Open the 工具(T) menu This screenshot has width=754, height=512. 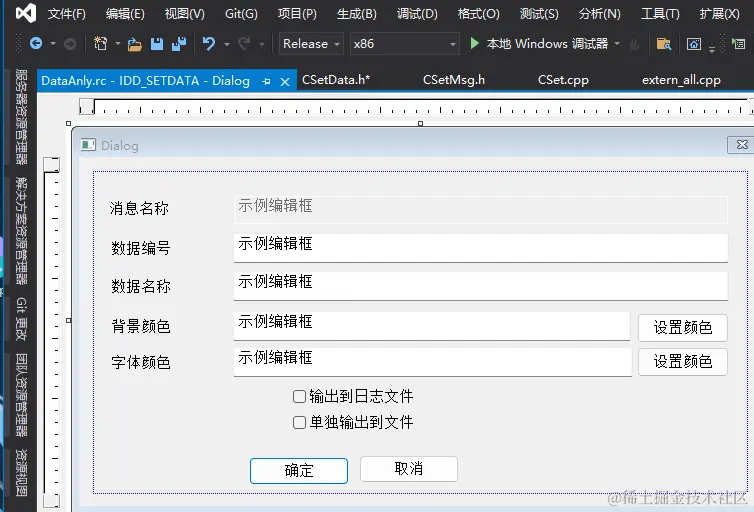coord(660,13)
